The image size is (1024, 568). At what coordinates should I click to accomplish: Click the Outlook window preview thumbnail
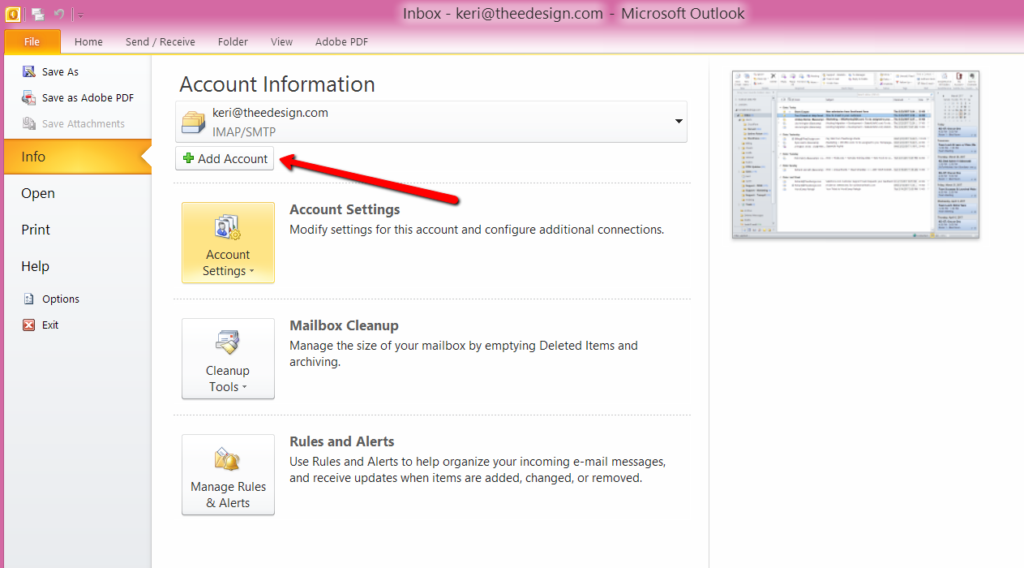pos(856,155)
